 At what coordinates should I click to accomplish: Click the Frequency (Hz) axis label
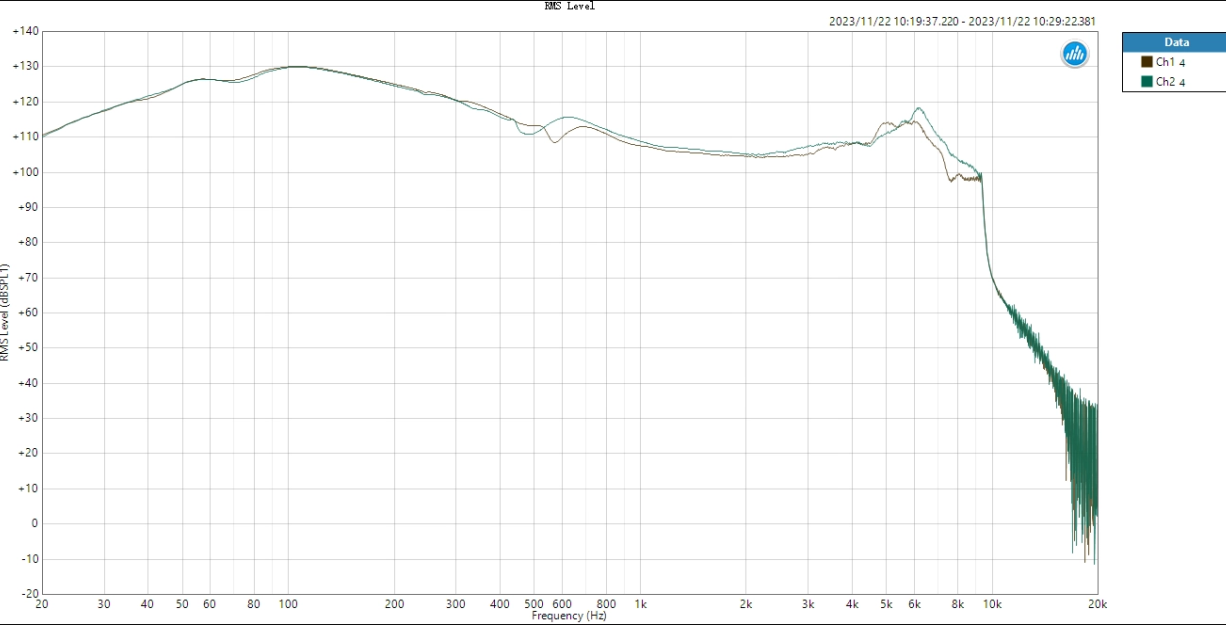[x=569, y=616]
